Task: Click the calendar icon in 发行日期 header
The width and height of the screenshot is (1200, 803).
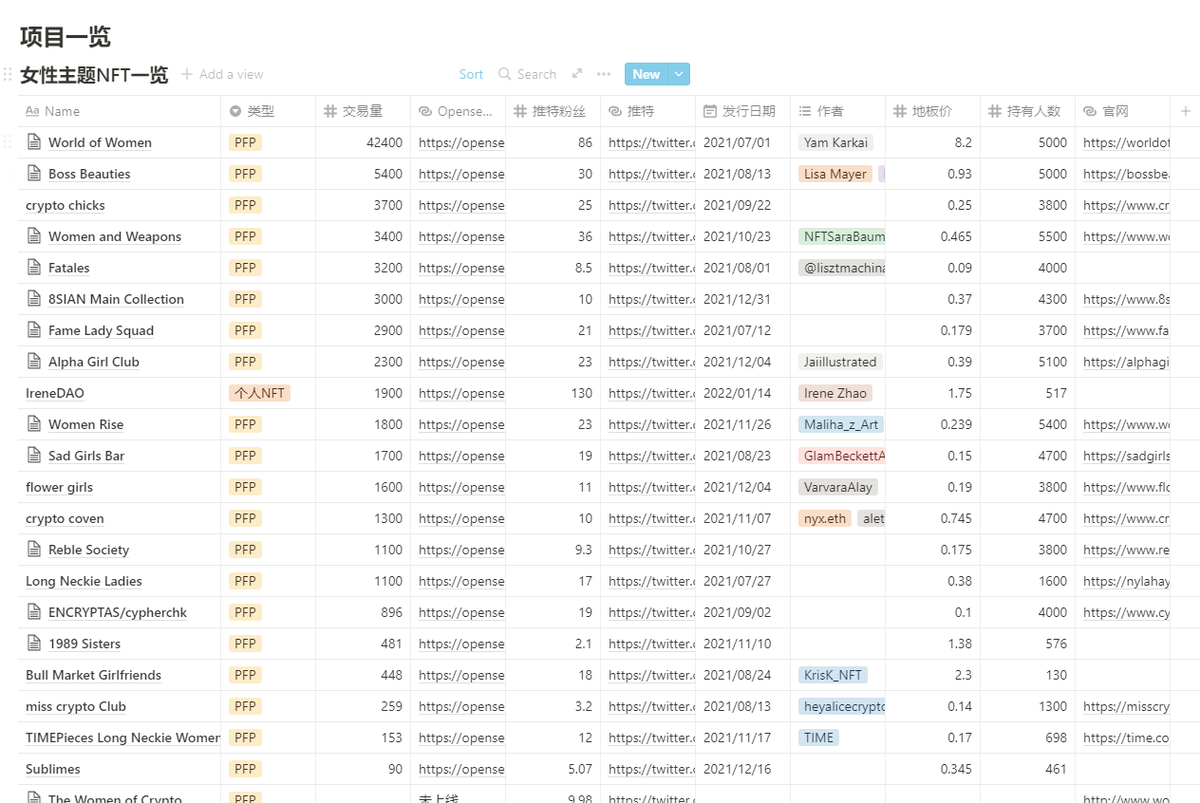Action: (710, 111)
